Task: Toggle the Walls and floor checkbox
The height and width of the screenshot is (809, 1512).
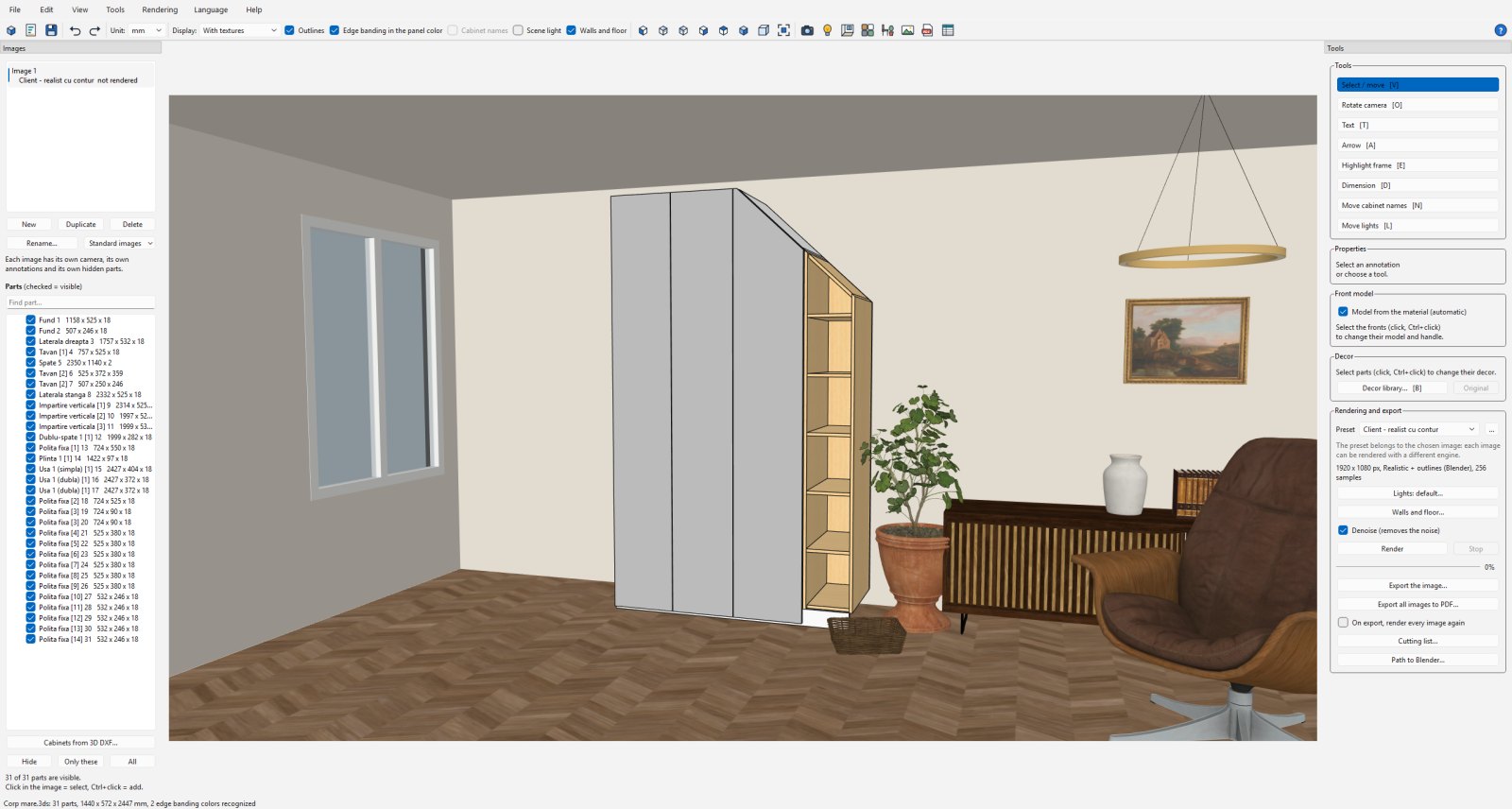Action: (571, 30)
